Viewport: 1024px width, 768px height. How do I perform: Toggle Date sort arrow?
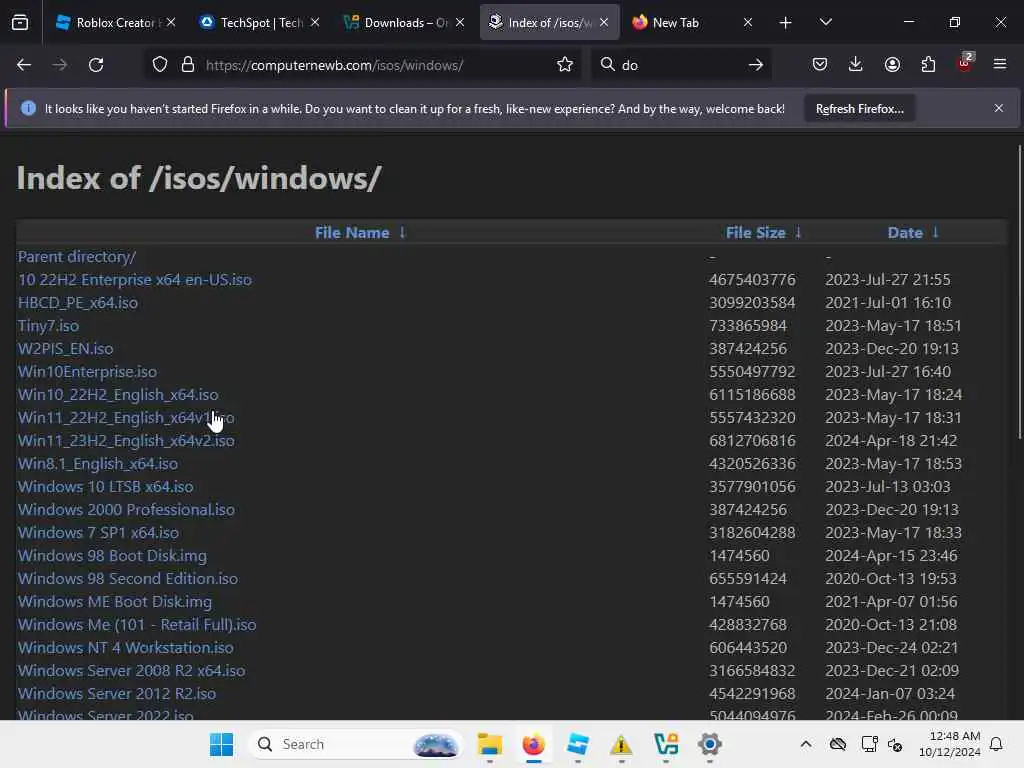point(935,232)
